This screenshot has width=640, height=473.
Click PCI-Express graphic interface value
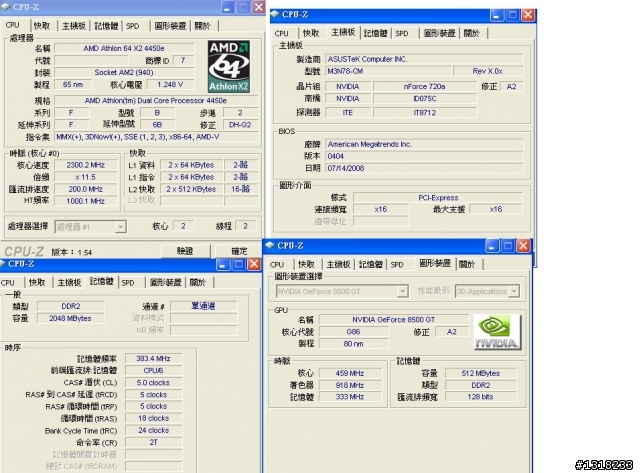438,198
